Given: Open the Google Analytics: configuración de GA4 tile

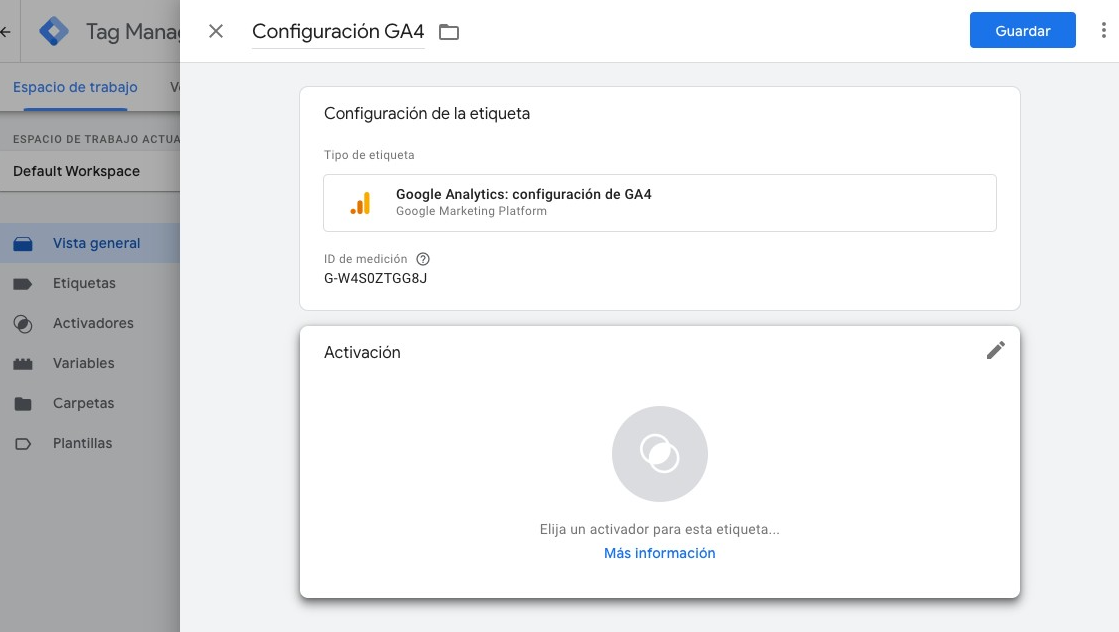Looking at the screenshot, I should pyautogui.click(x=659, y=202).
